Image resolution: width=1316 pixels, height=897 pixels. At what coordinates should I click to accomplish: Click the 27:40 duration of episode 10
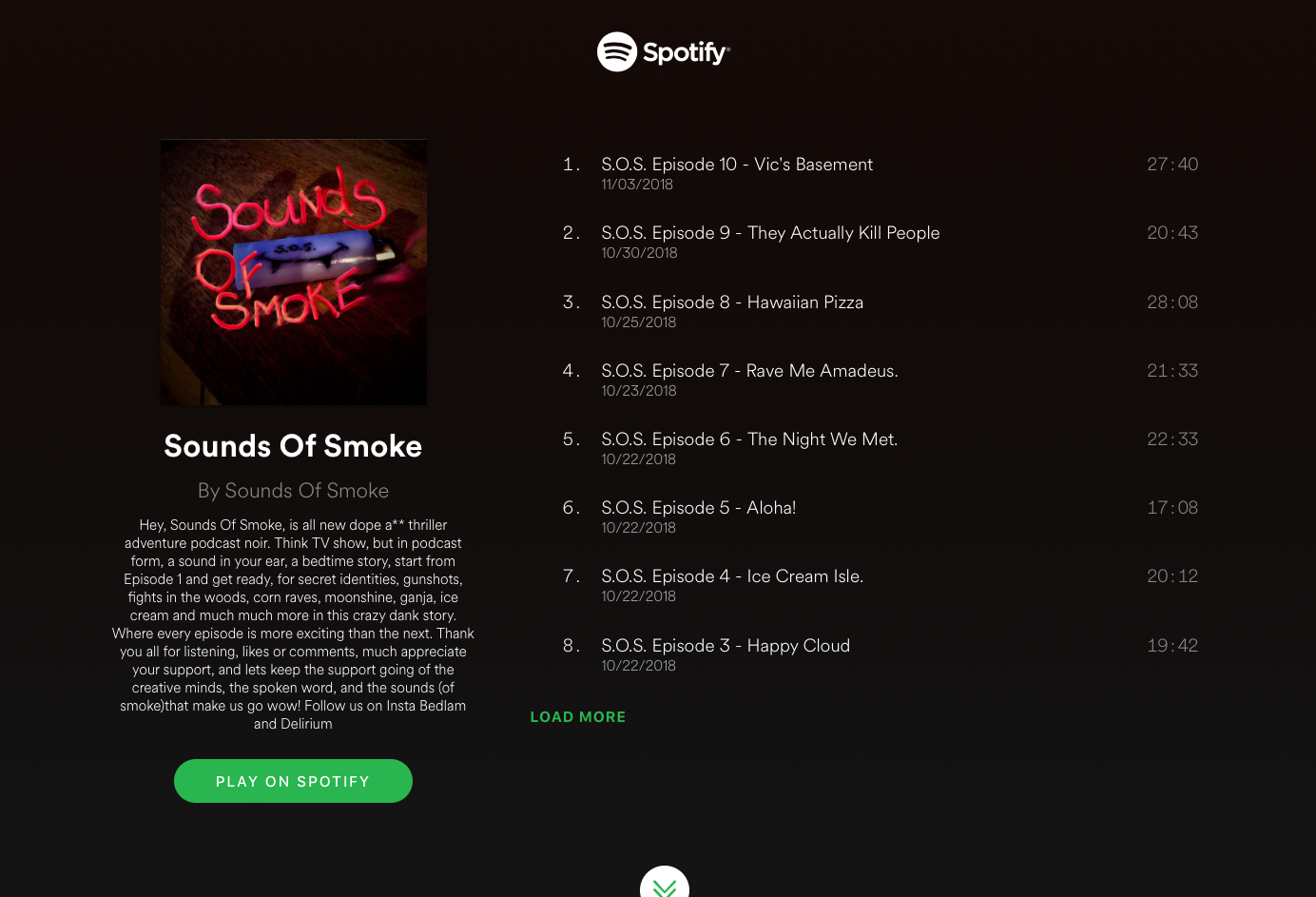[x=1172, y=165]
